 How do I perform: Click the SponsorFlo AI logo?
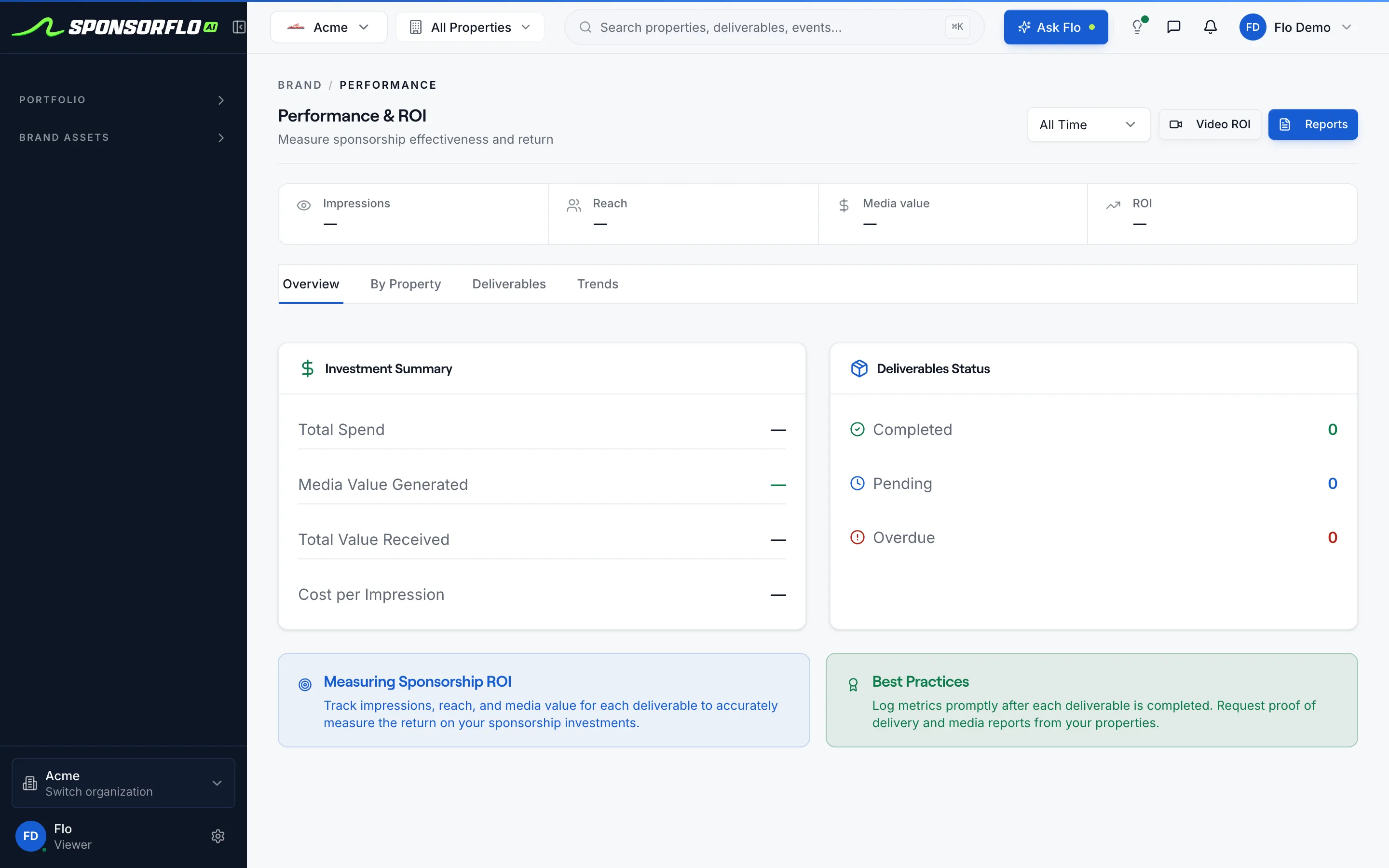point(115,27)
